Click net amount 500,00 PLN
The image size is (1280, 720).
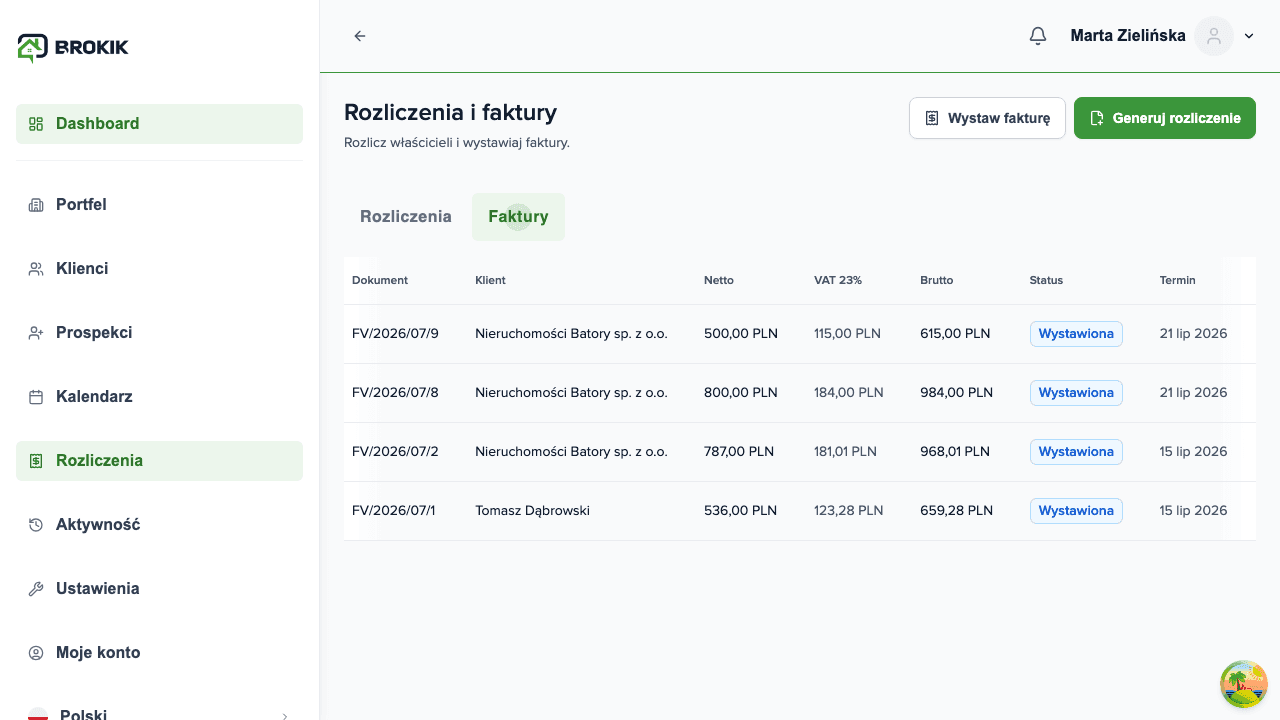point(741,334)
